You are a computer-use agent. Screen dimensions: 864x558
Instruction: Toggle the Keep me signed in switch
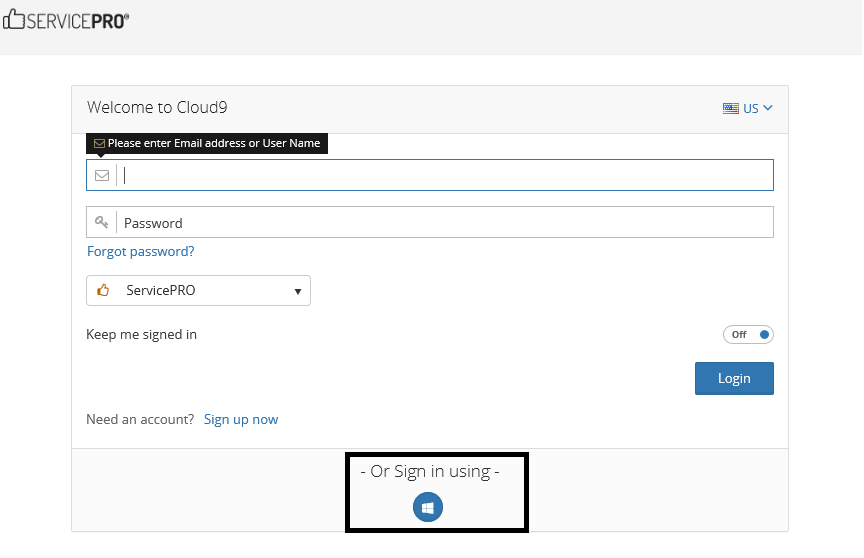748,335
